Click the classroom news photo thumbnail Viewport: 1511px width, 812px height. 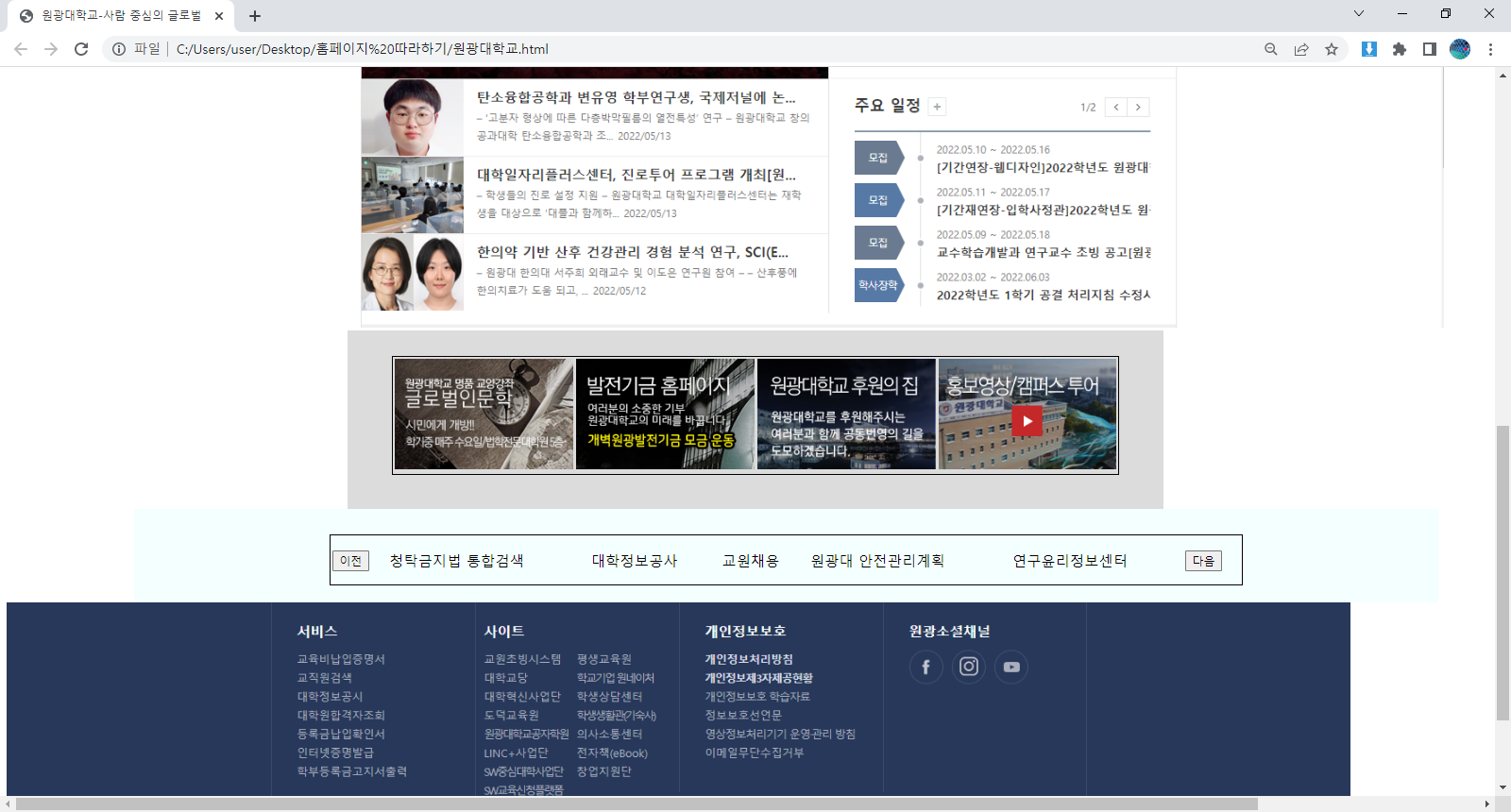pyautogui.click(x=413, y=195)
